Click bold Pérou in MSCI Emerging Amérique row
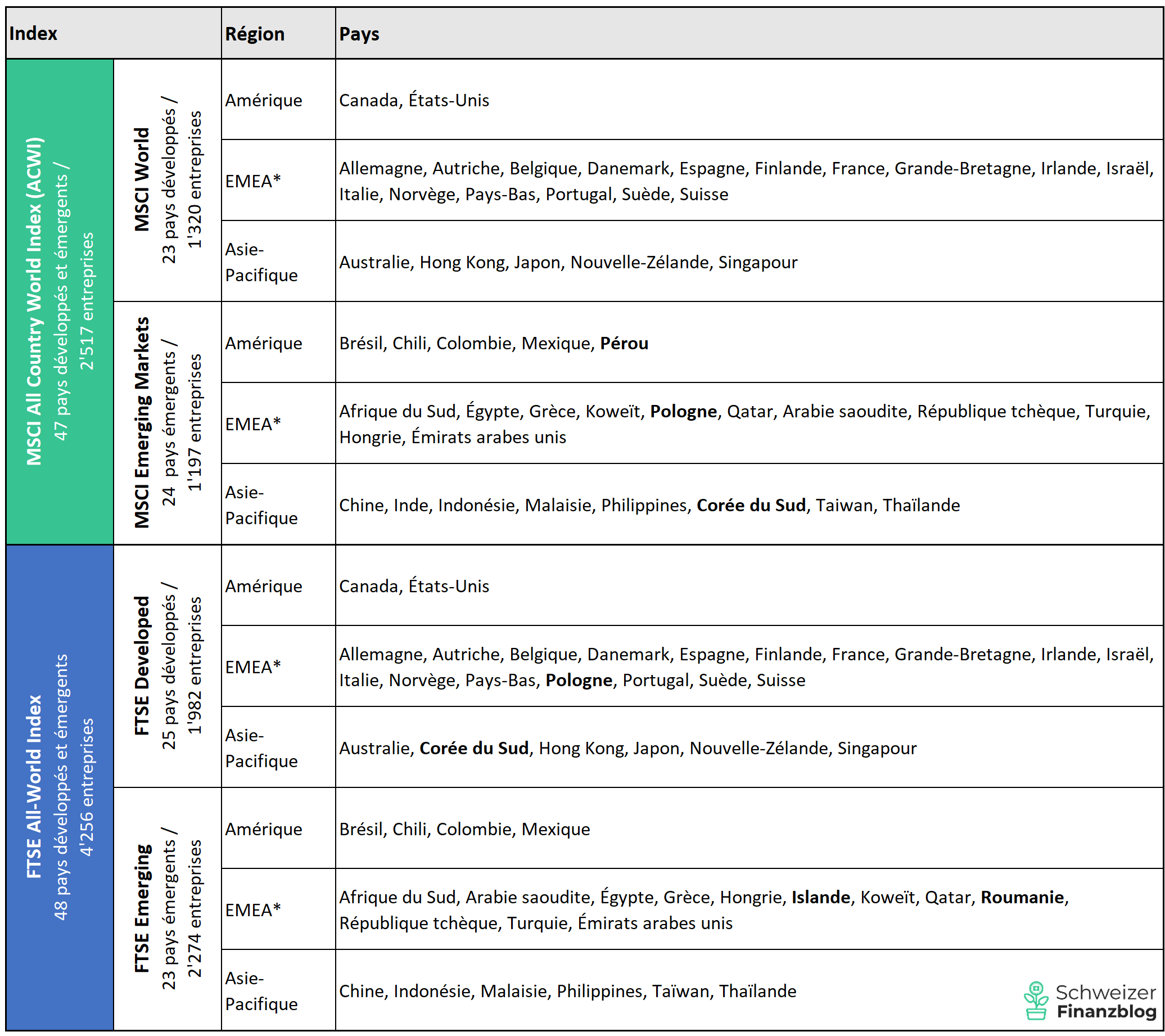Screen dimensions: 1165x1036 click(624, 343)
